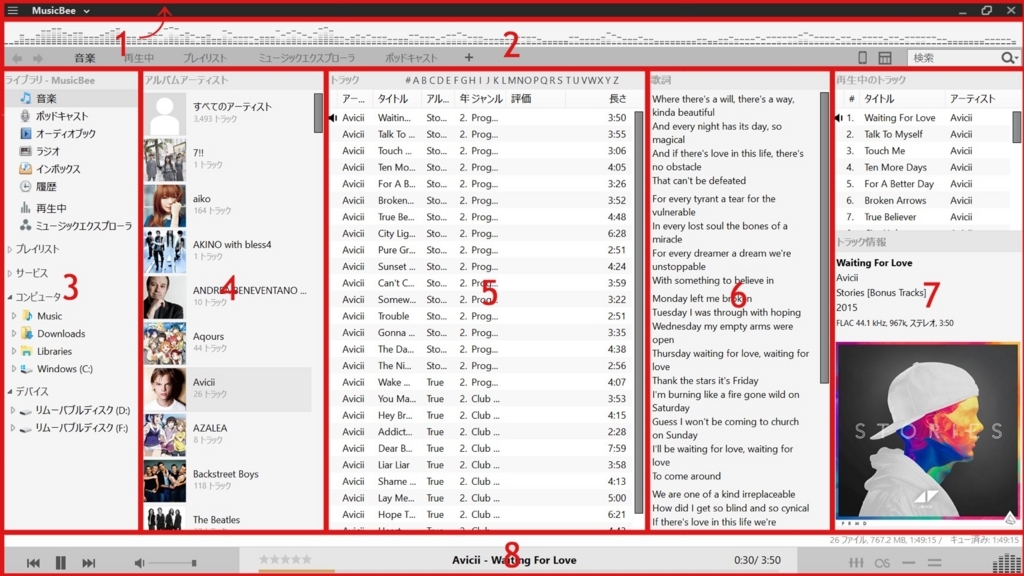Switch to the ミュージックエクスプローラ tab
Viewport: 1024px width, 576px height.
point(306,58)
